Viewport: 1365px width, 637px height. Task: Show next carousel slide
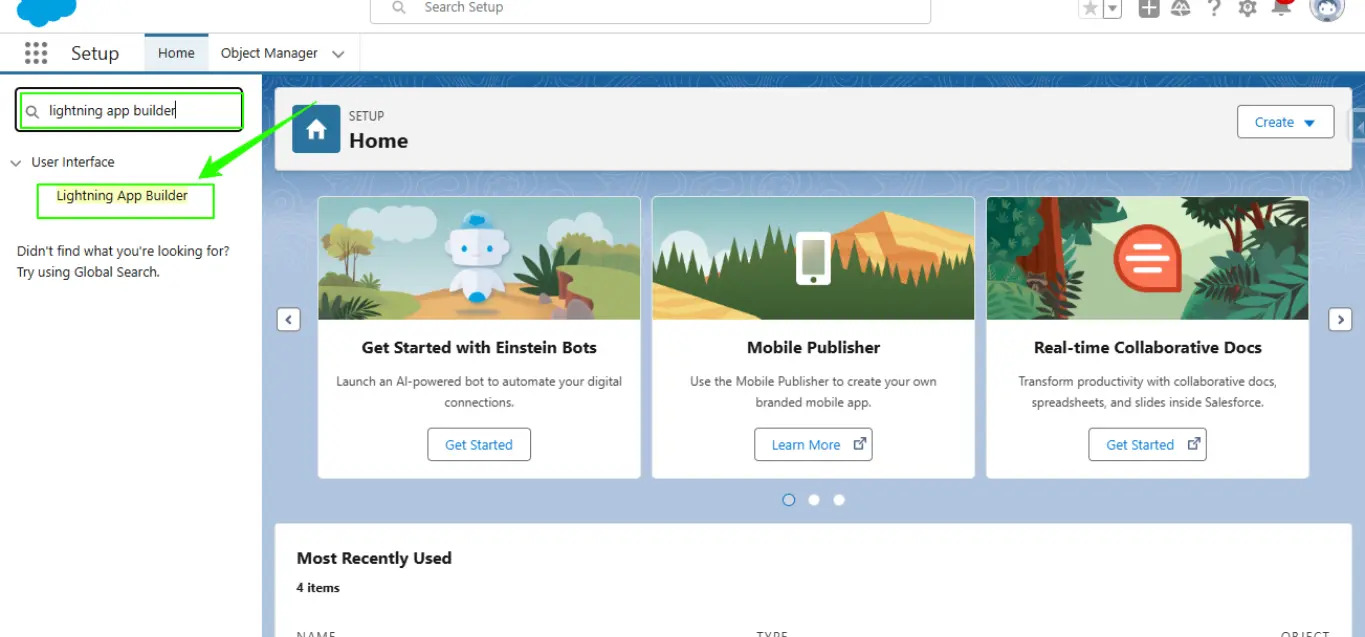[1340, 319]
